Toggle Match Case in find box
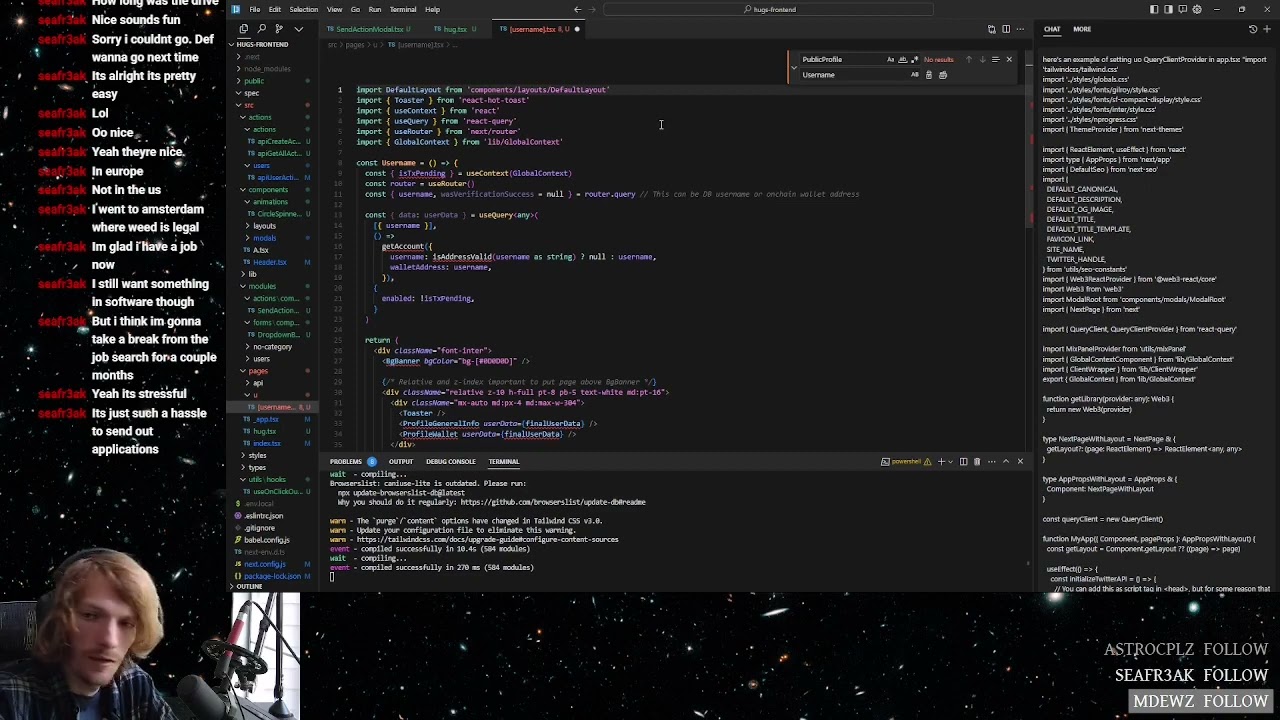The image size is (1280, 720). tap(890, 59)
